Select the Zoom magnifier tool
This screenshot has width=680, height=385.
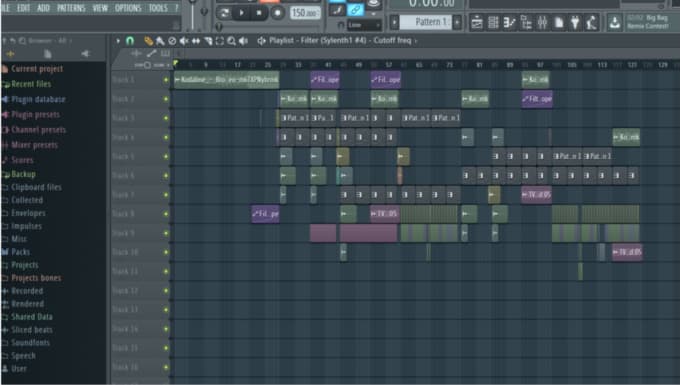232,41
